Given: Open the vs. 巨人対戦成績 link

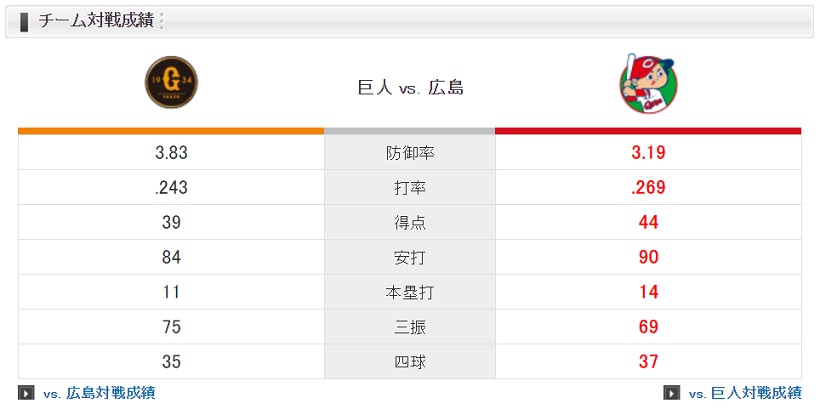Looking at the screenshot, I should tap(745, 393).
